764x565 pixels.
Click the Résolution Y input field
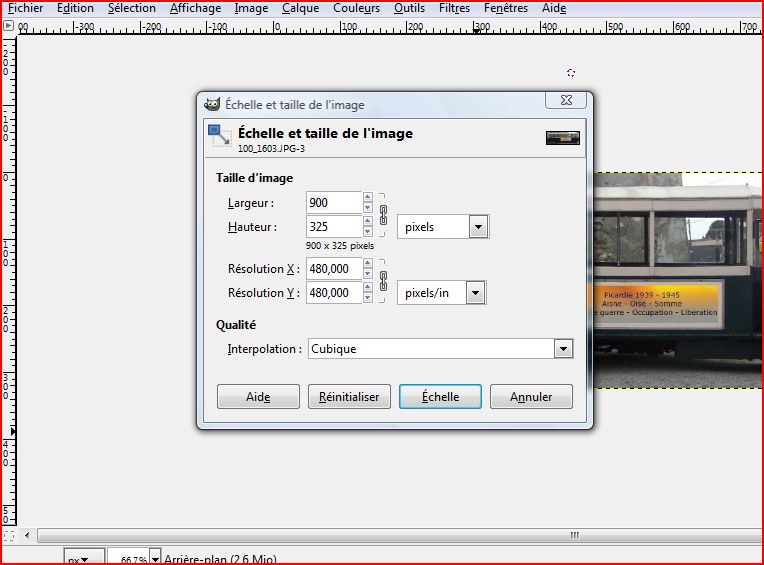(x=334, y=293)
